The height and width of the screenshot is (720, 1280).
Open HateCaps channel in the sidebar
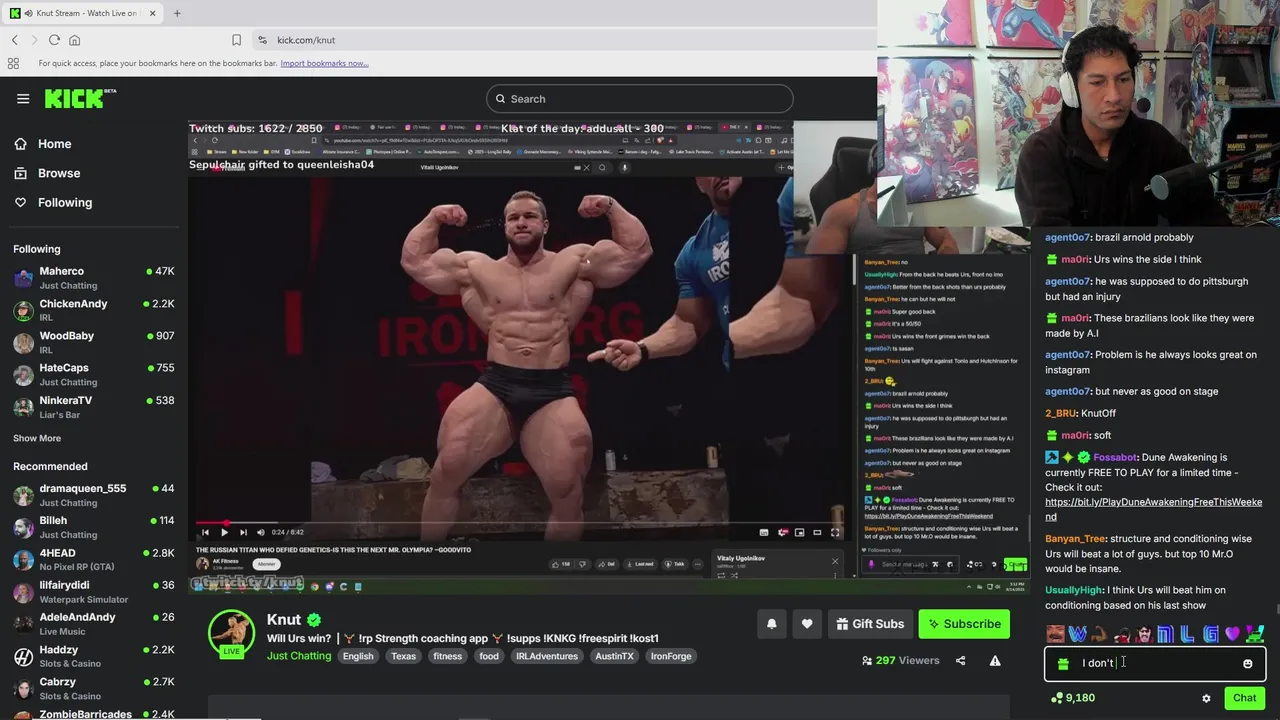94,374
